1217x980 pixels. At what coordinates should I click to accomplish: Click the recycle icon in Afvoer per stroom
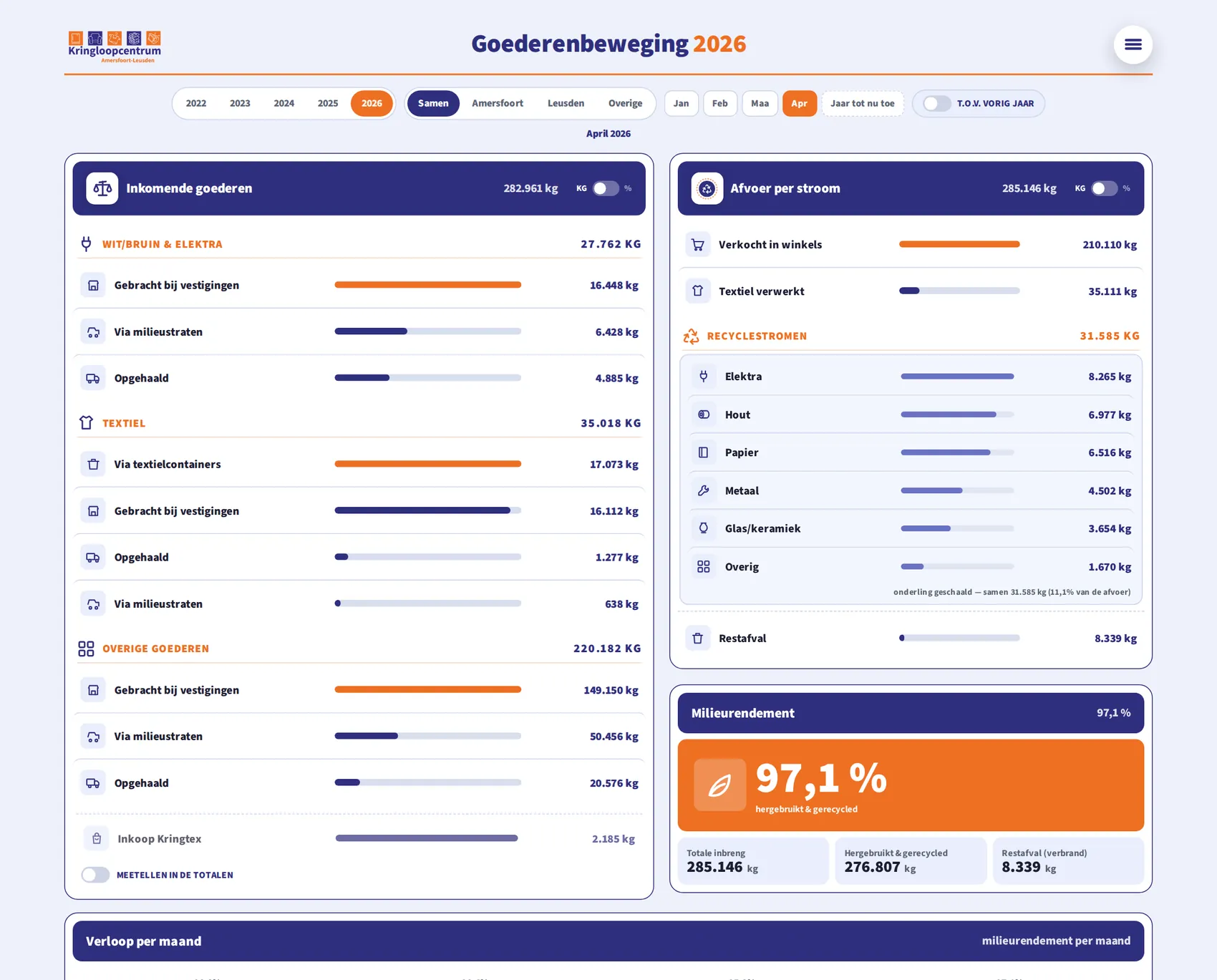(707, 188)
